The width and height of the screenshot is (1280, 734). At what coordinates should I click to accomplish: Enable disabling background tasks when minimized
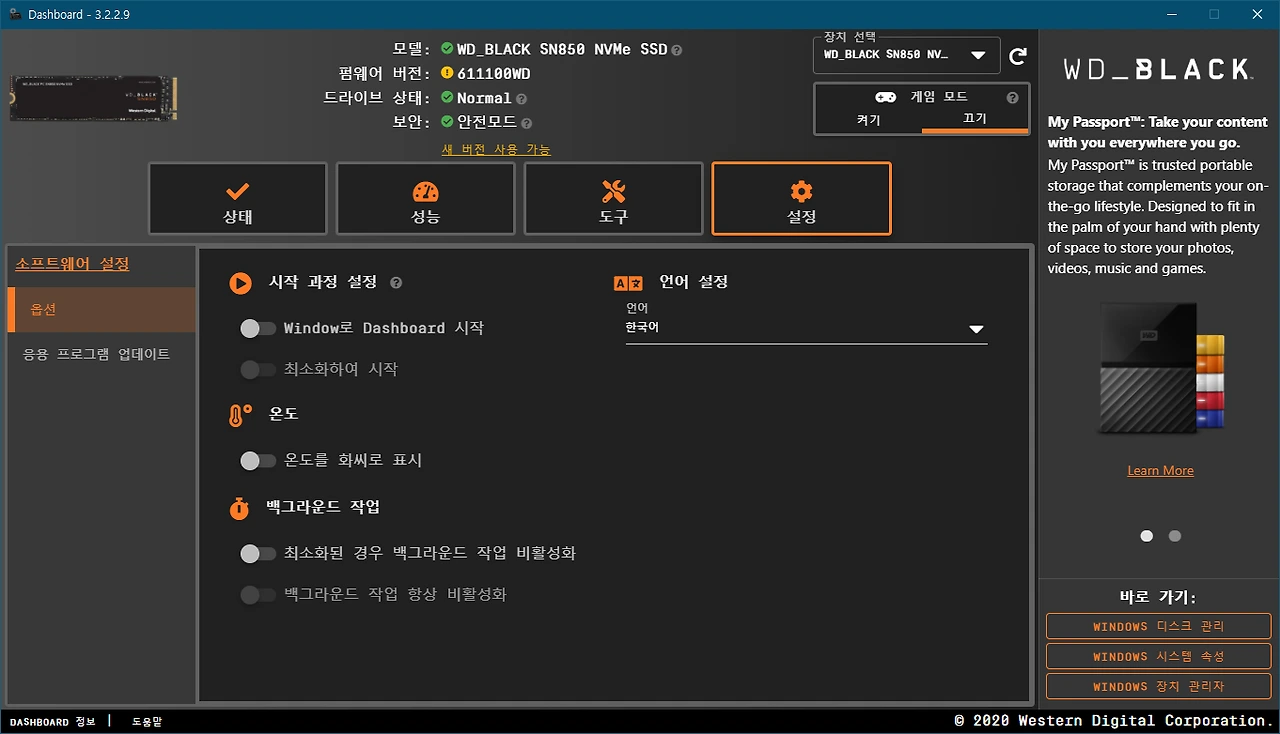(x=258, y=552)
